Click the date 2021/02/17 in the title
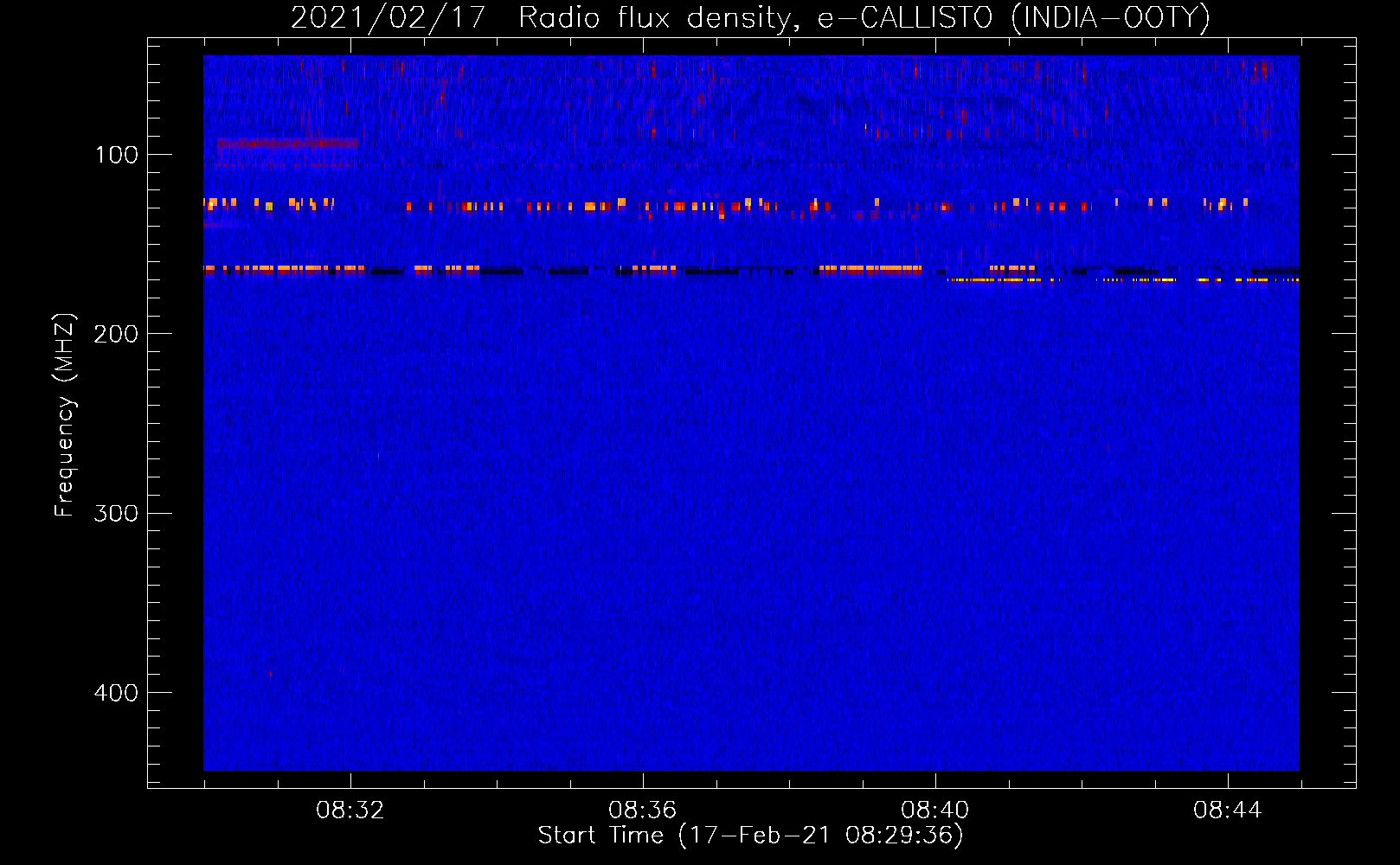Viewport: 1400px width, 865px height. (x=389, y=18)
